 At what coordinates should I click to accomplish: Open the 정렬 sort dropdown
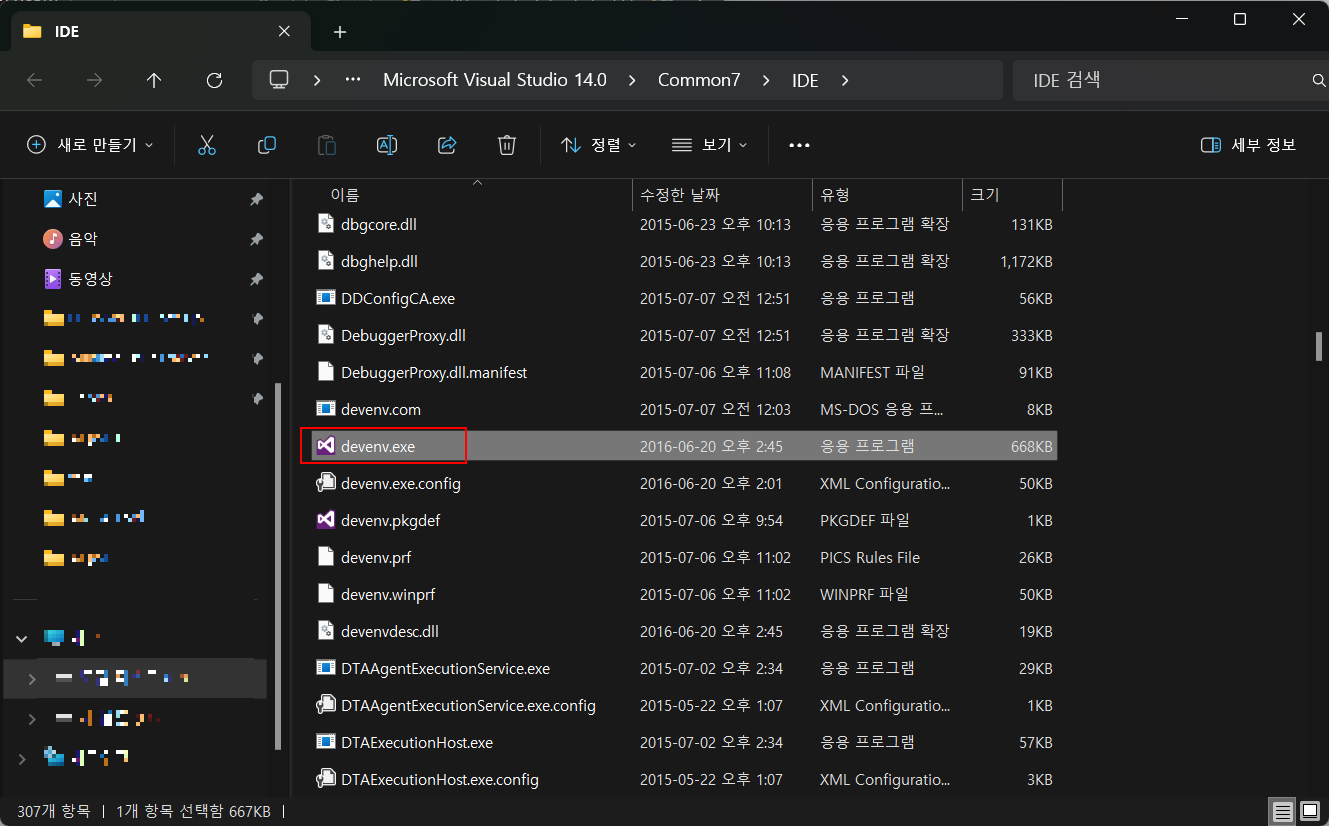click(599, 145)
